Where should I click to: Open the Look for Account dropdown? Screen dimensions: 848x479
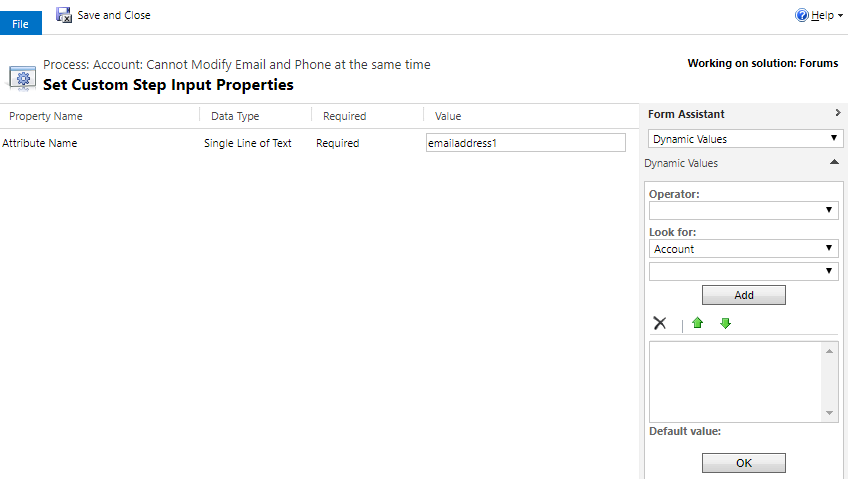tap(744, 249)
